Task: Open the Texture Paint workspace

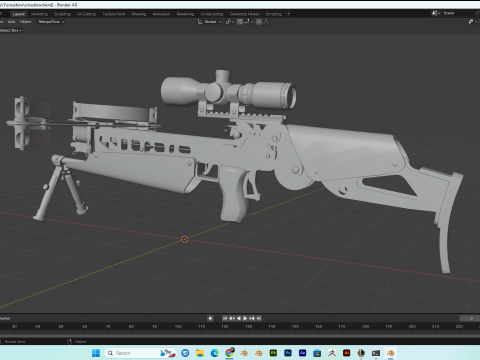Action: click(114, 14)
